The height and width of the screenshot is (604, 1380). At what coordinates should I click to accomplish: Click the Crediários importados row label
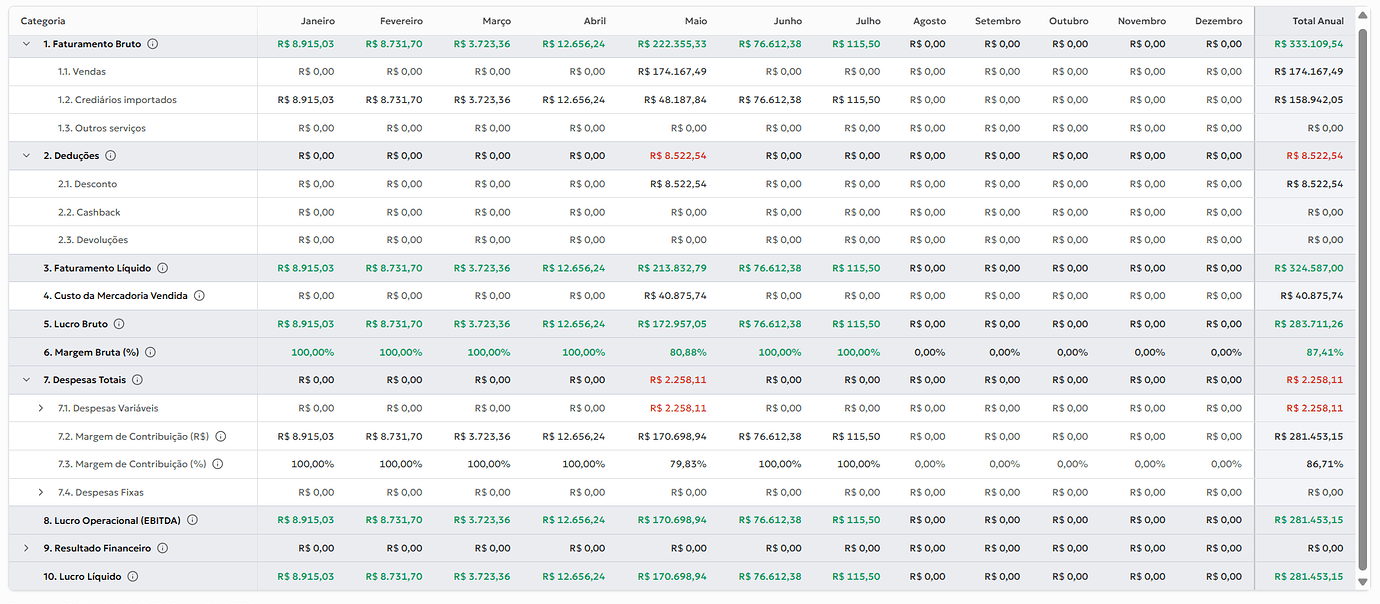tap(117, 100)
